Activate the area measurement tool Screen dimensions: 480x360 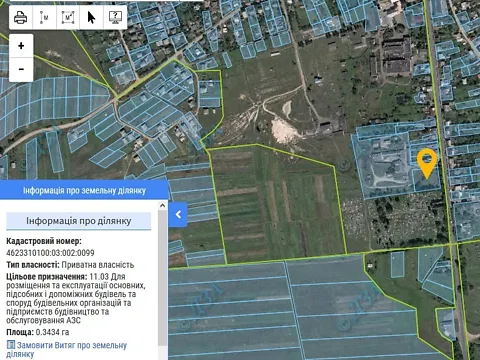68,17
